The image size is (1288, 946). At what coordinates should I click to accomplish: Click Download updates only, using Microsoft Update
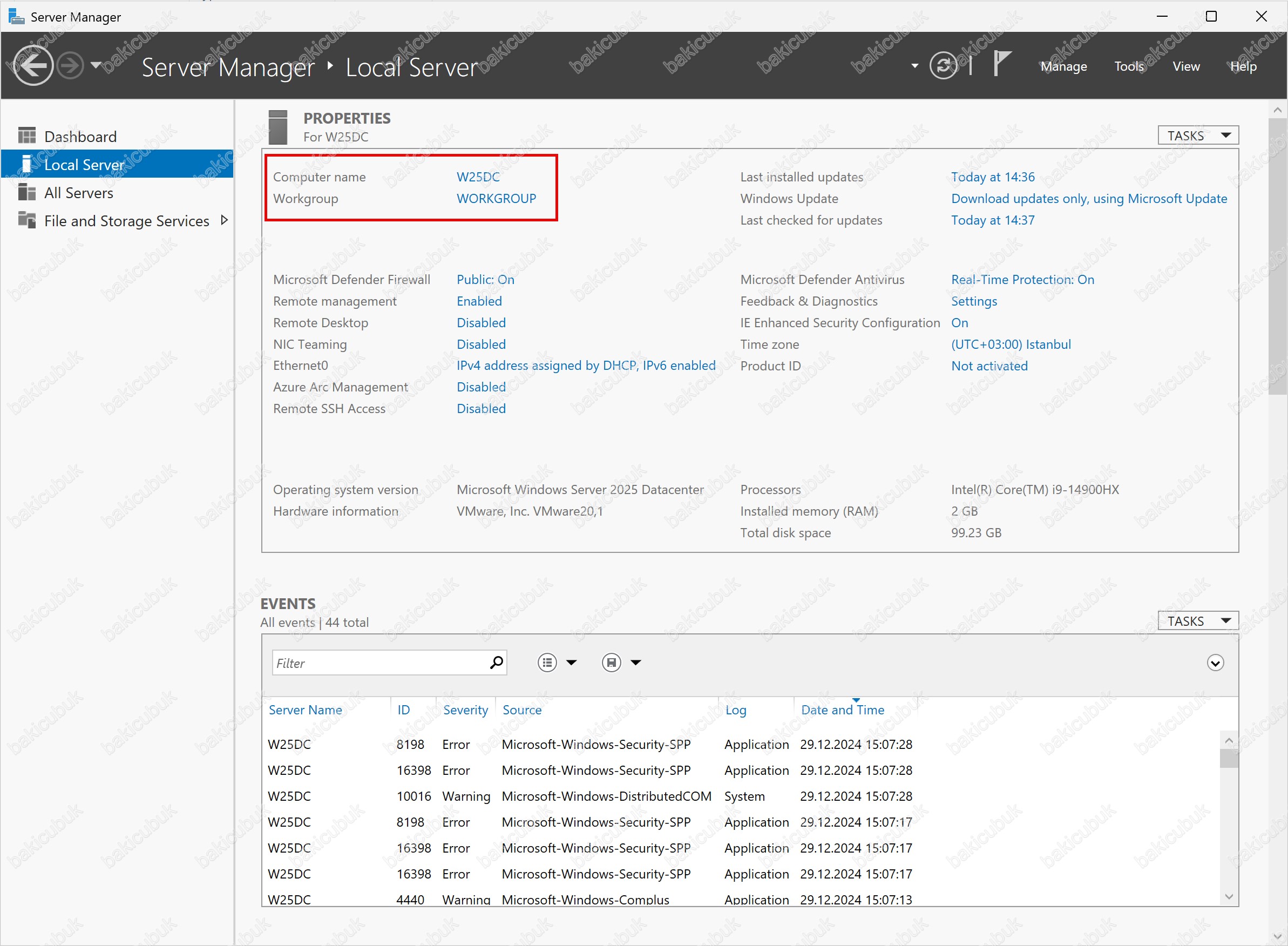pyautogui.click(x=1089, y=198)
